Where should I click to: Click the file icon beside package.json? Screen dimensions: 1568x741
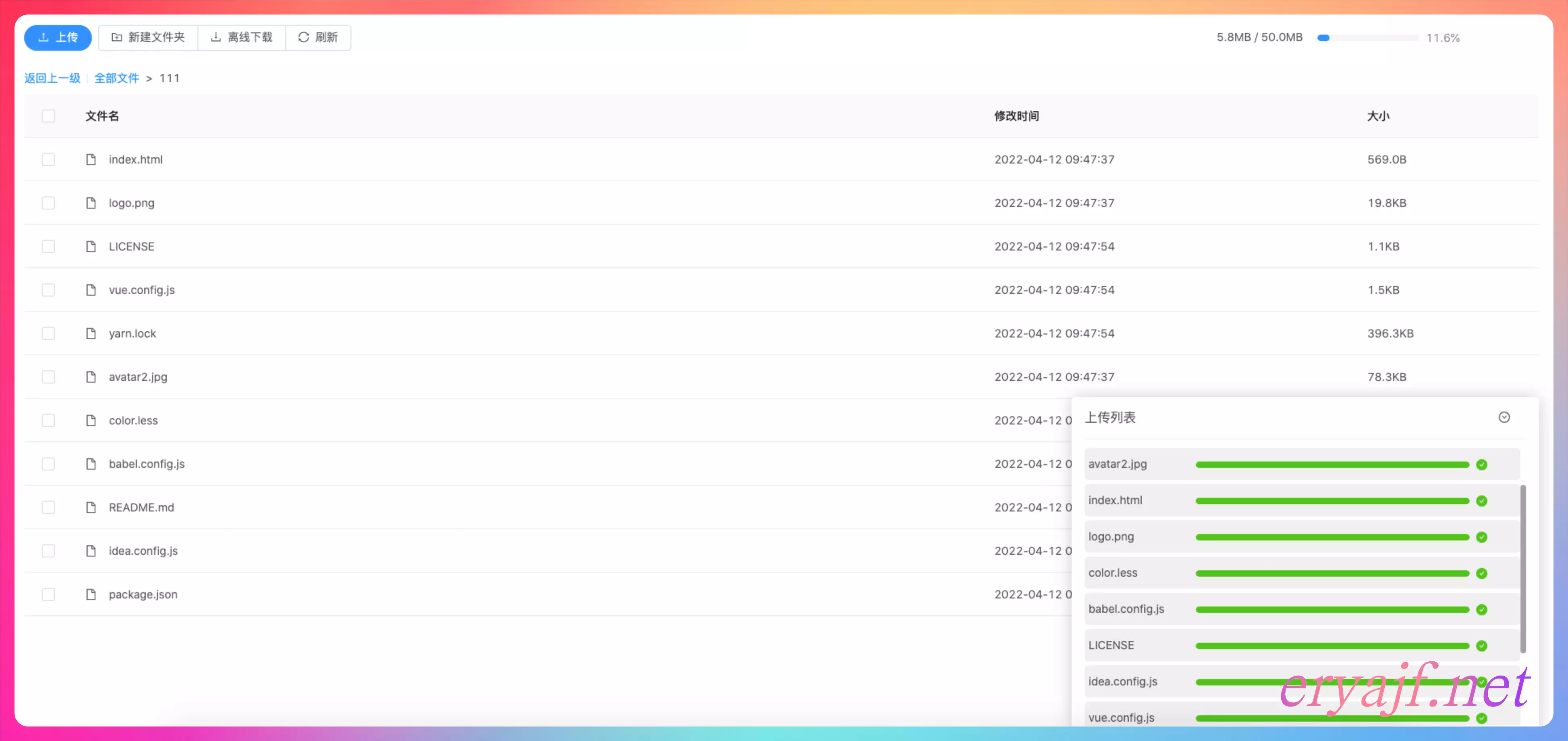(91, 594)
